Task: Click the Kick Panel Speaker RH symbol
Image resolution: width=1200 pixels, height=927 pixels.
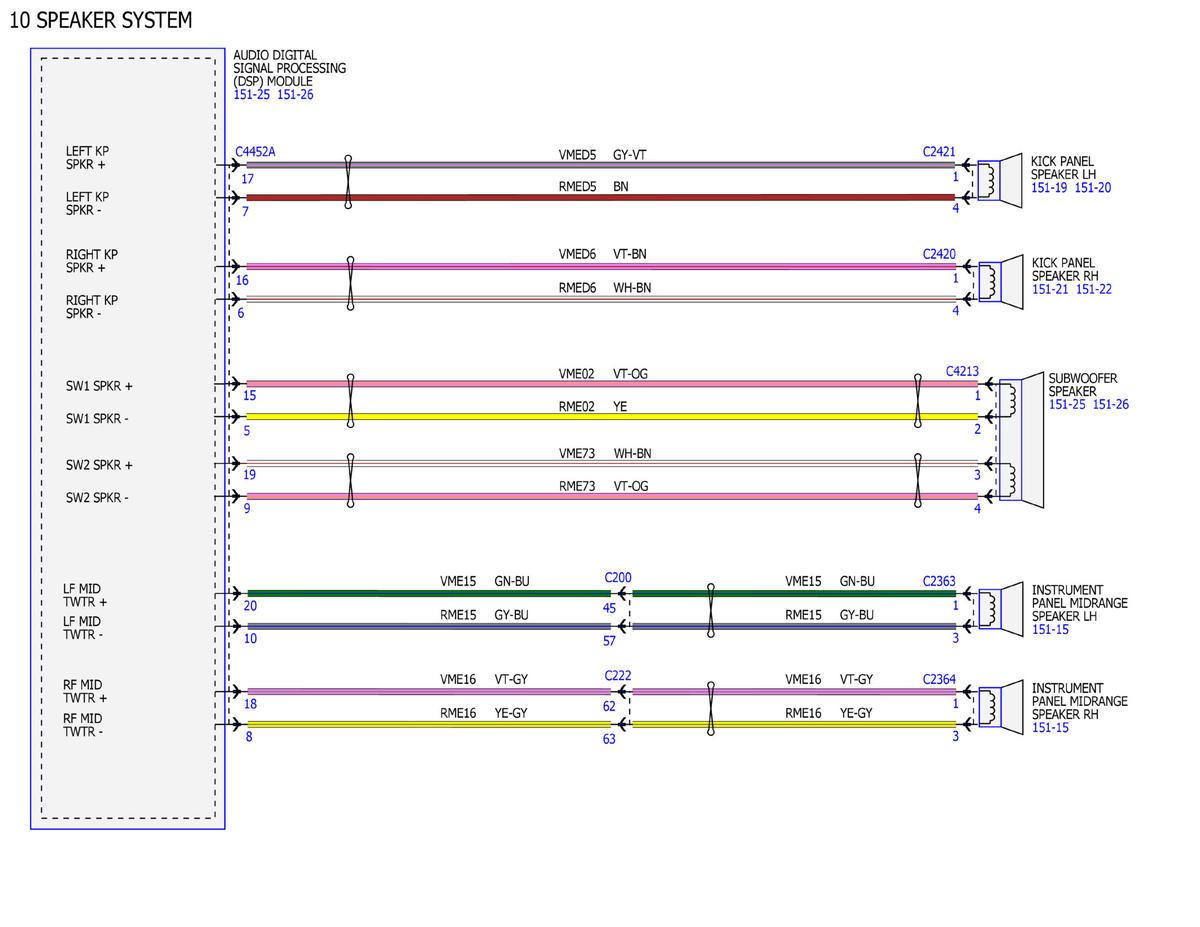Action: (1000, 282)
